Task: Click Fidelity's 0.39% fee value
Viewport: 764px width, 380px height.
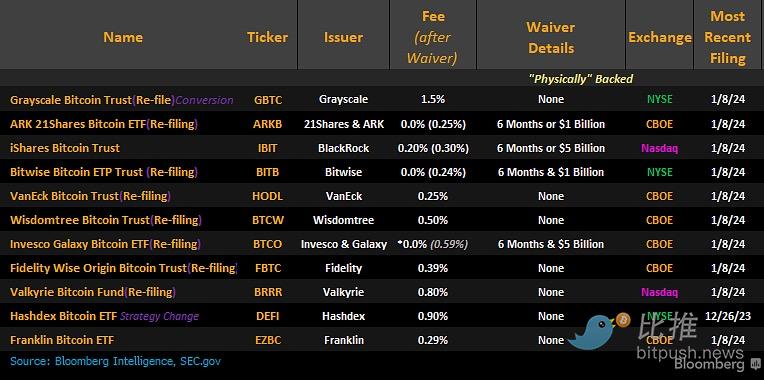Action: 433,268
